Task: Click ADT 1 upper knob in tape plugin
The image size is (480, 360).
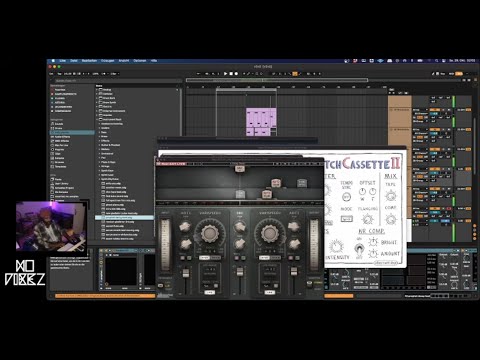Action: click(184, 227)
